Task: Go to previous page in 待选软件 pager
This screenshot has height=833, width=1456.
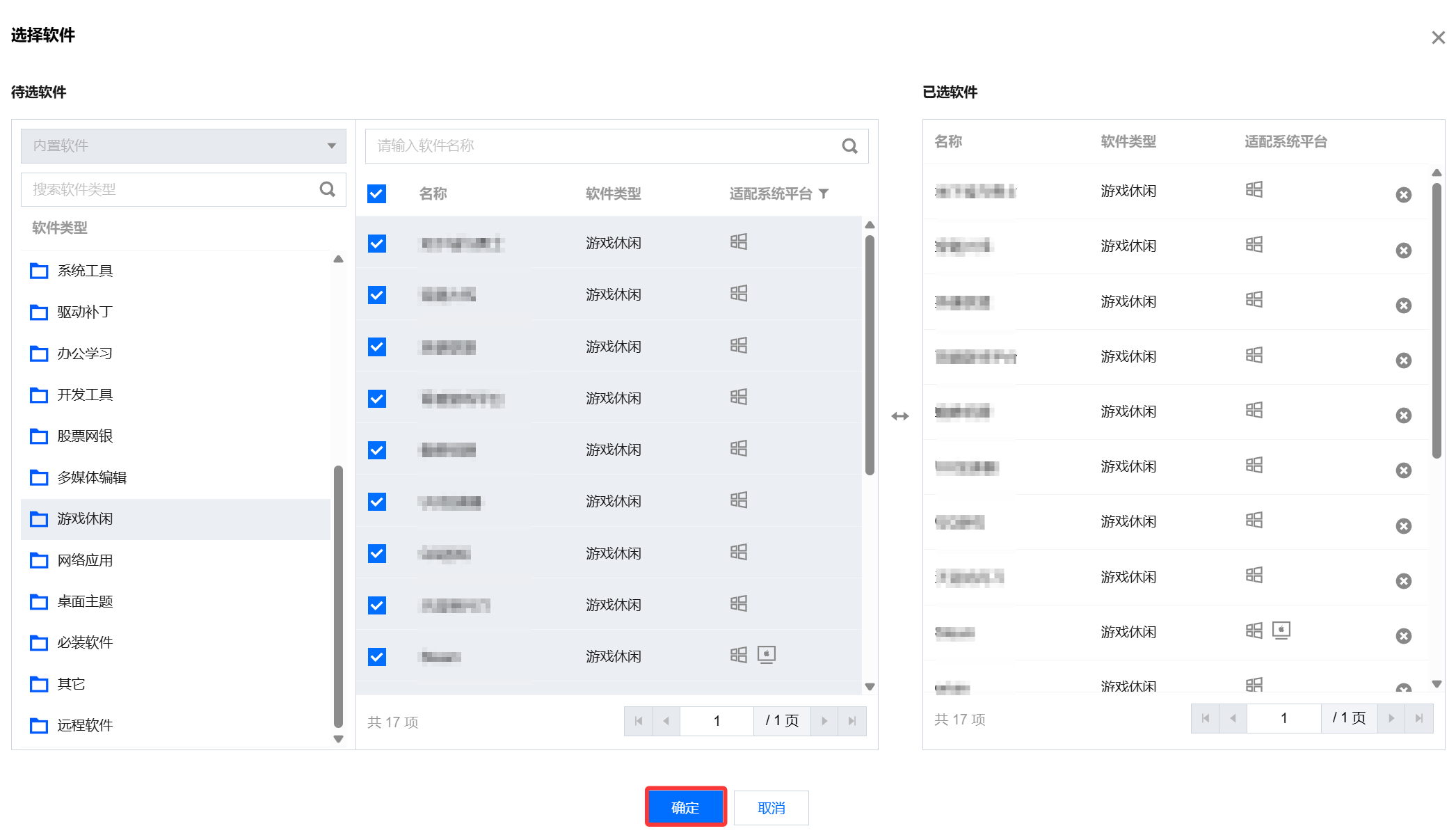Action: coord(666,721)
